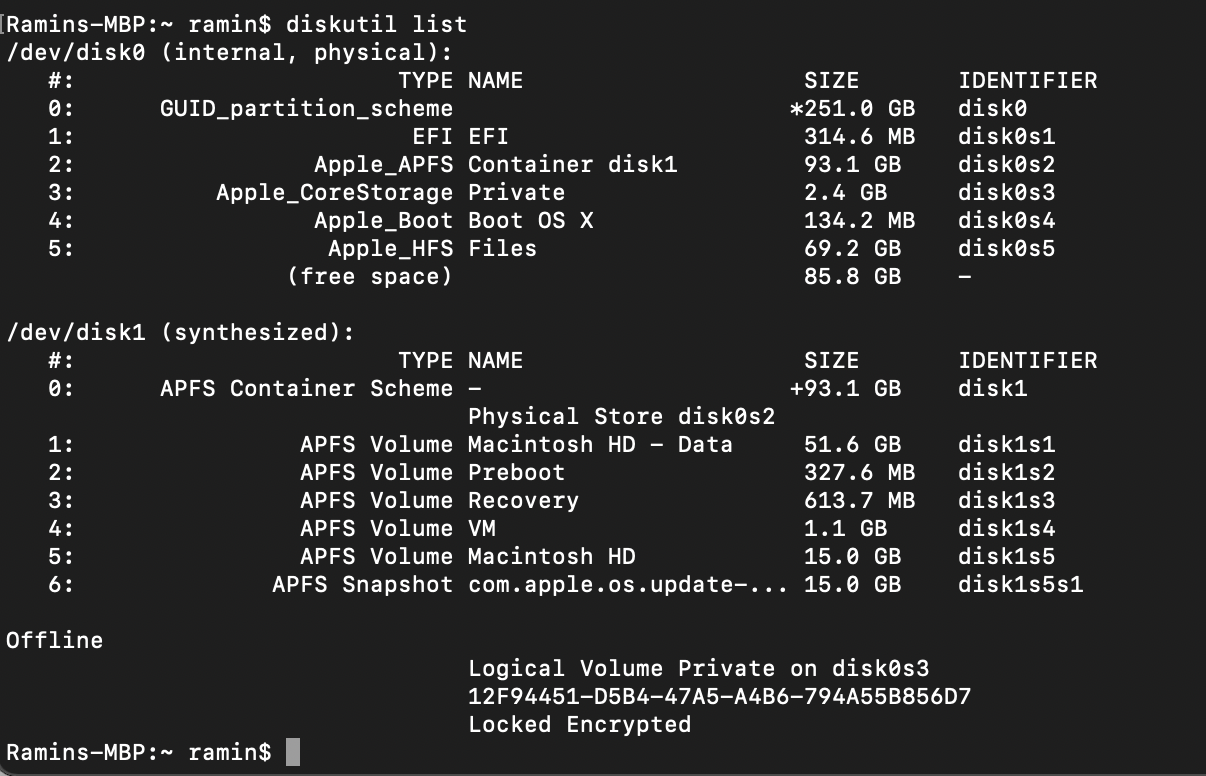Select the GUID_partition_scheme type entry
This screenshot has width=1206, height=776.
tap(306, 108)
